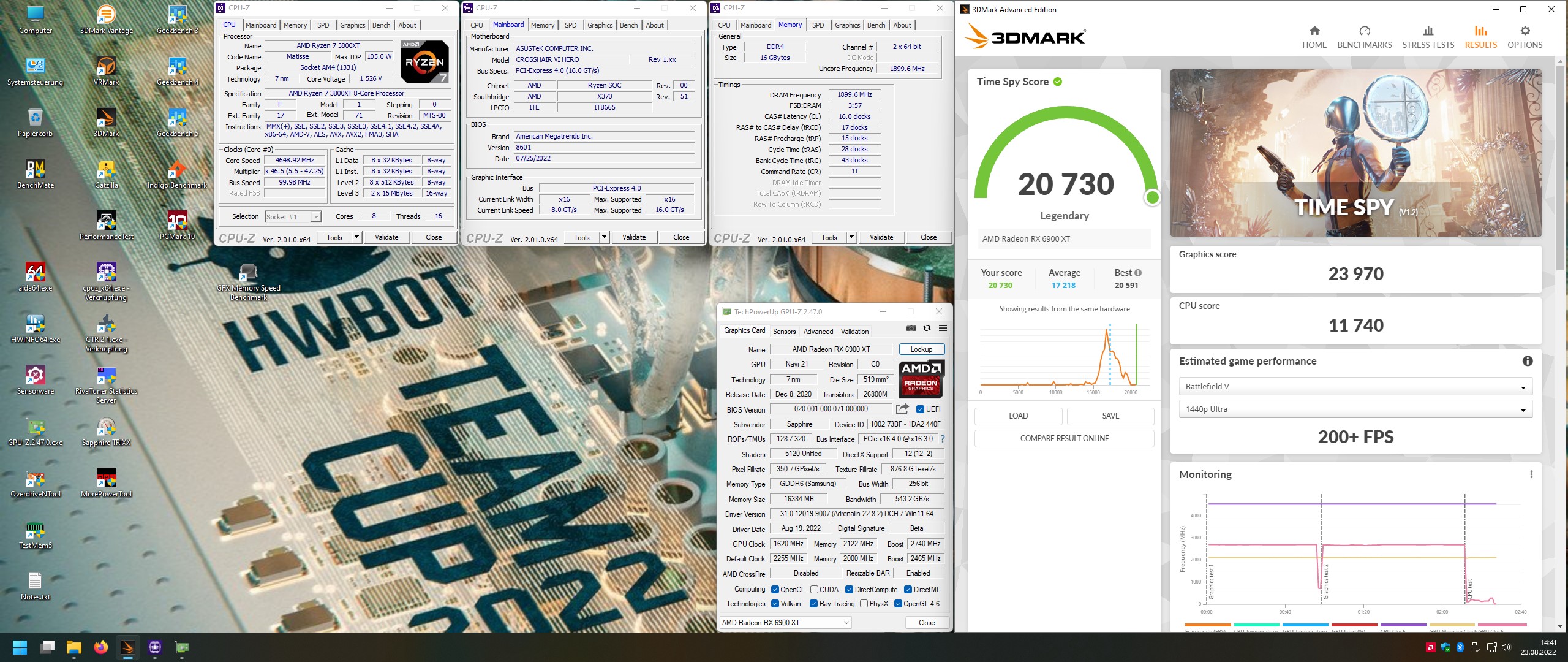Viewport: 1568px width, 662px height.
Task: Open Monitoring three-dot options menu
Action: 1531,474
